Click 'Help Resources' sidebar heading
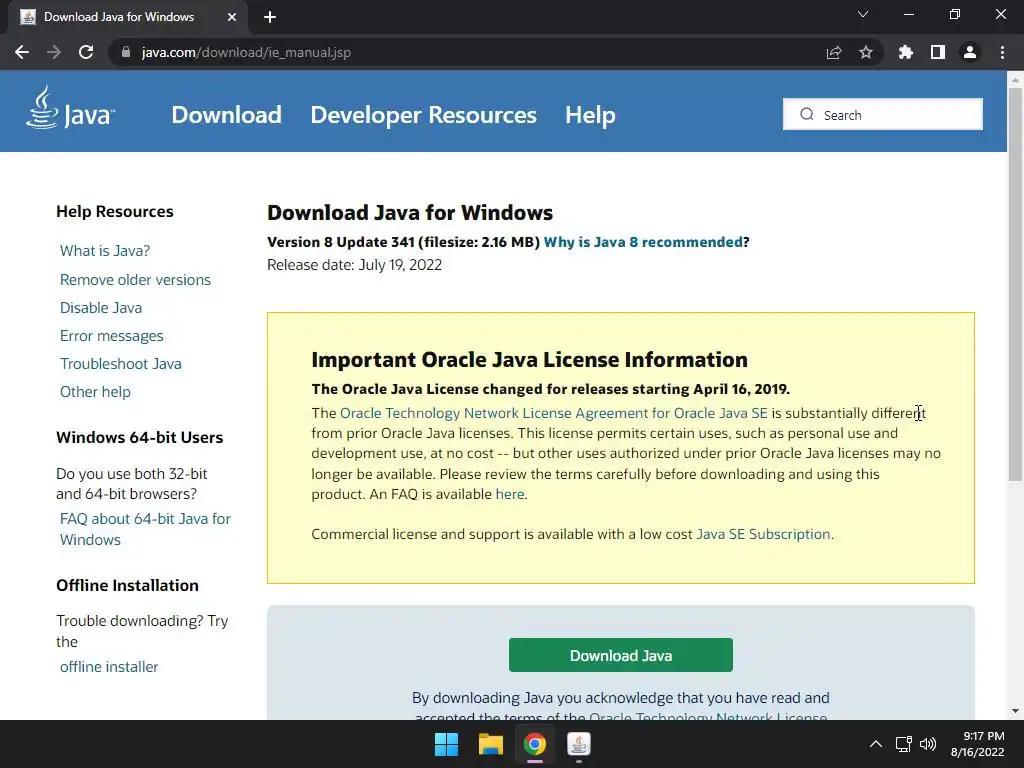The image size is (1024, 768). click(115, 212)
